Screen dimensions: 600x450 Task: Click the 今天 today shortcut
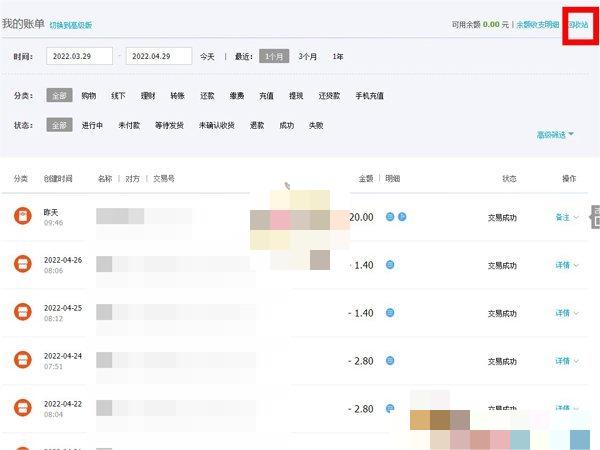[x=207, y=57]
